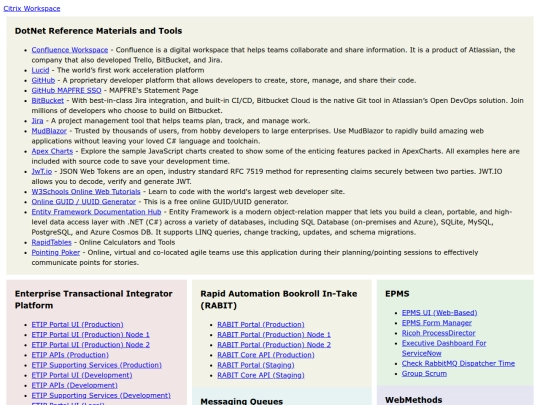Viewport: 540px width, 405px height.
Task: Open Executive Dashboard For ServiceNow
Action: [444, 348]
